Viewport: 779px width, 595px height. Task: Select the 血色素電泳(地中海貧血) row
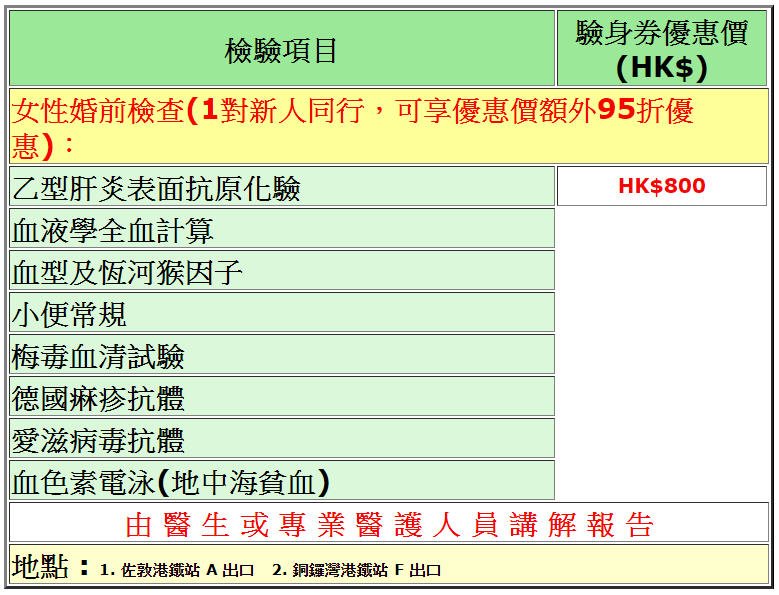point(171,483)
